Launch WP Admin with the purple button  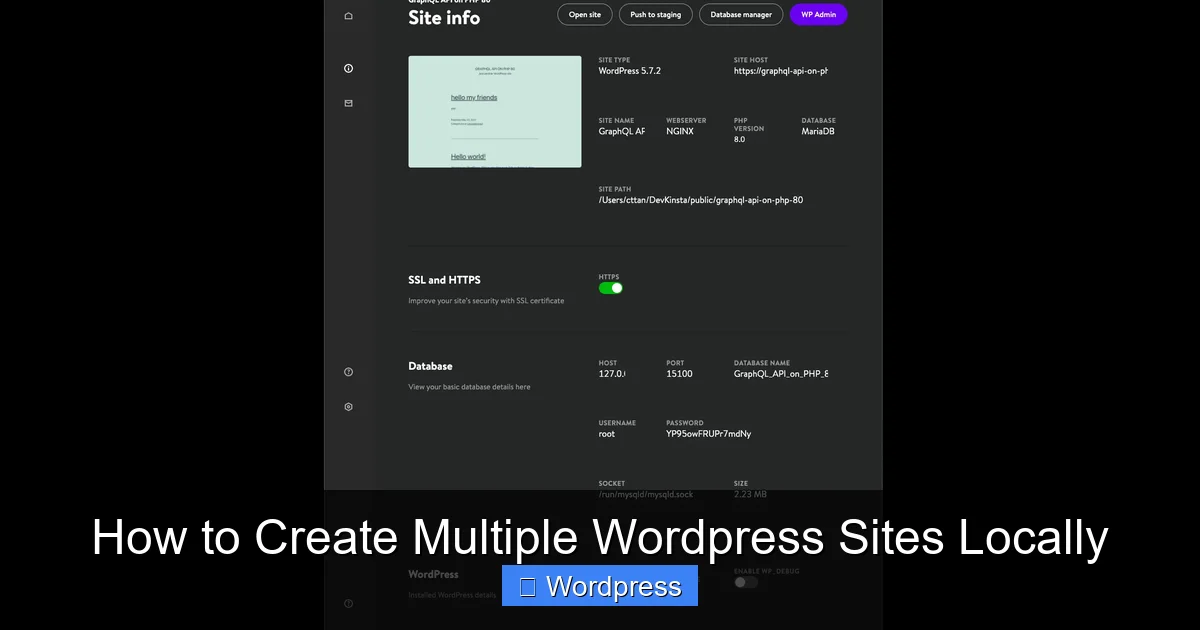(x=818, y=14)
